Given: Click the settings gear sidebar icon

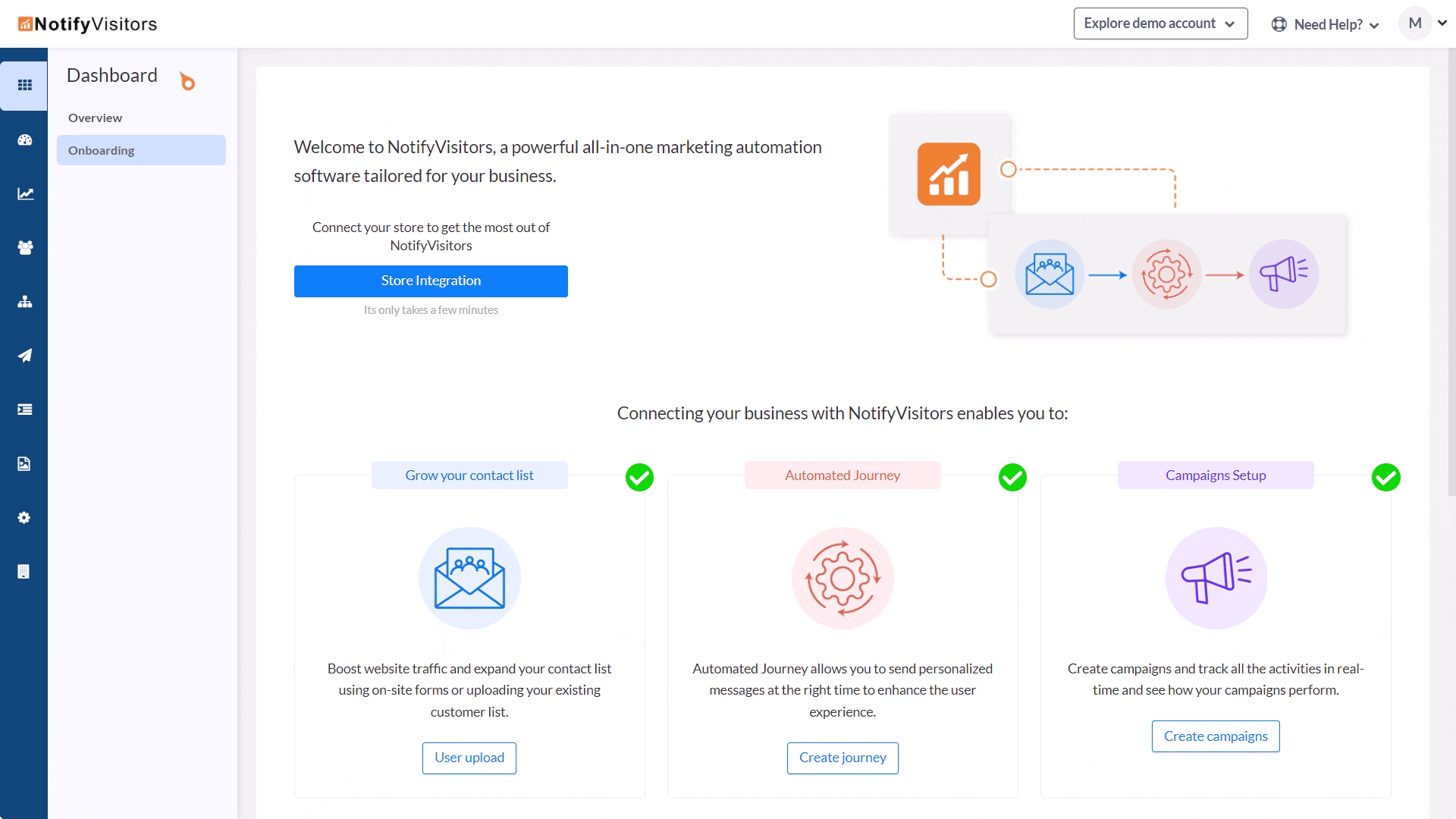Looking at the screenshot, I should [x=24, y=518].
